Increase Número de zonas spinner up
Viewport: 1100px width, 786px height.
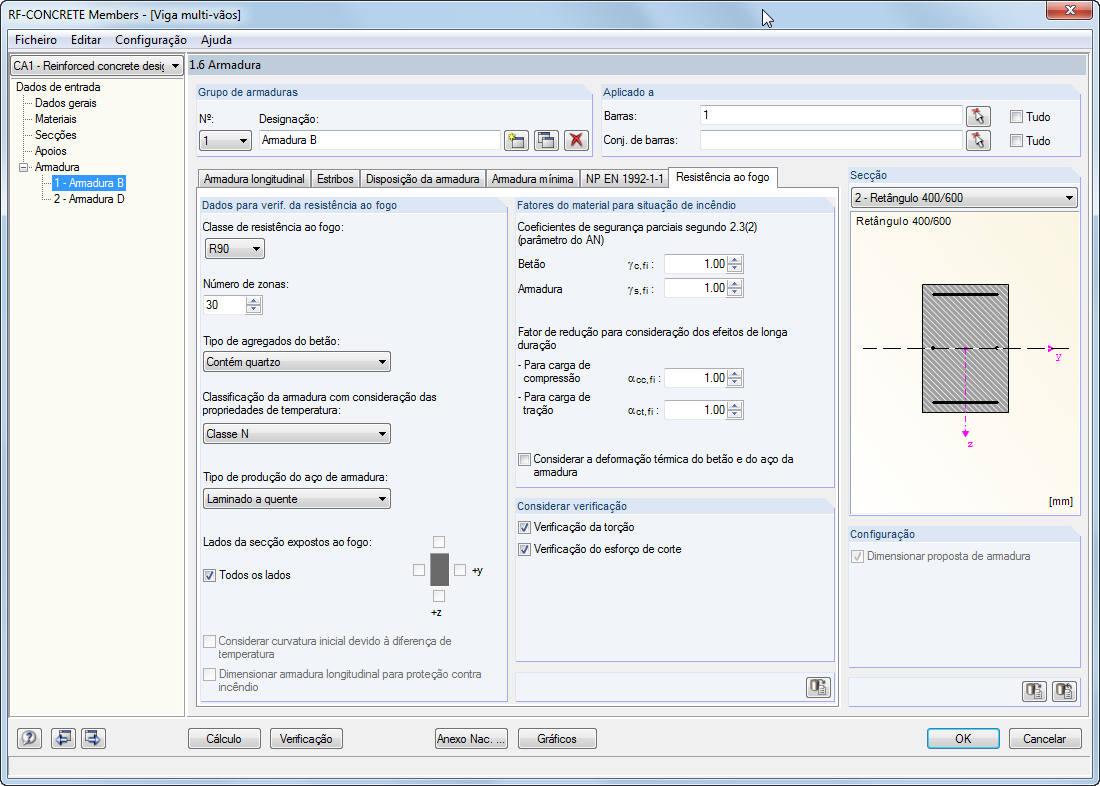[254, 300]
